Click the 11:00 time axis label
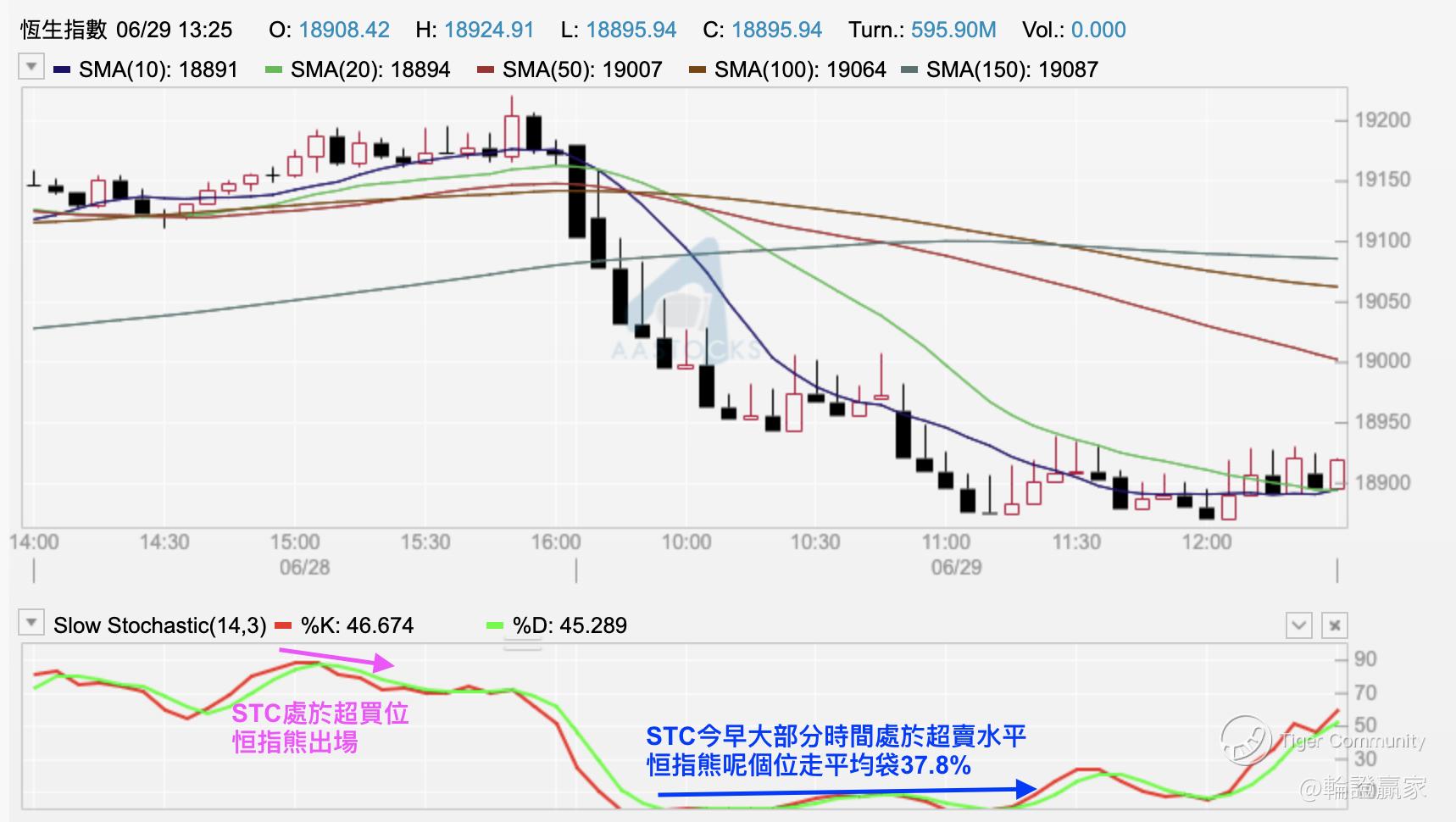 pyautogui.click(x=946, y=542)
